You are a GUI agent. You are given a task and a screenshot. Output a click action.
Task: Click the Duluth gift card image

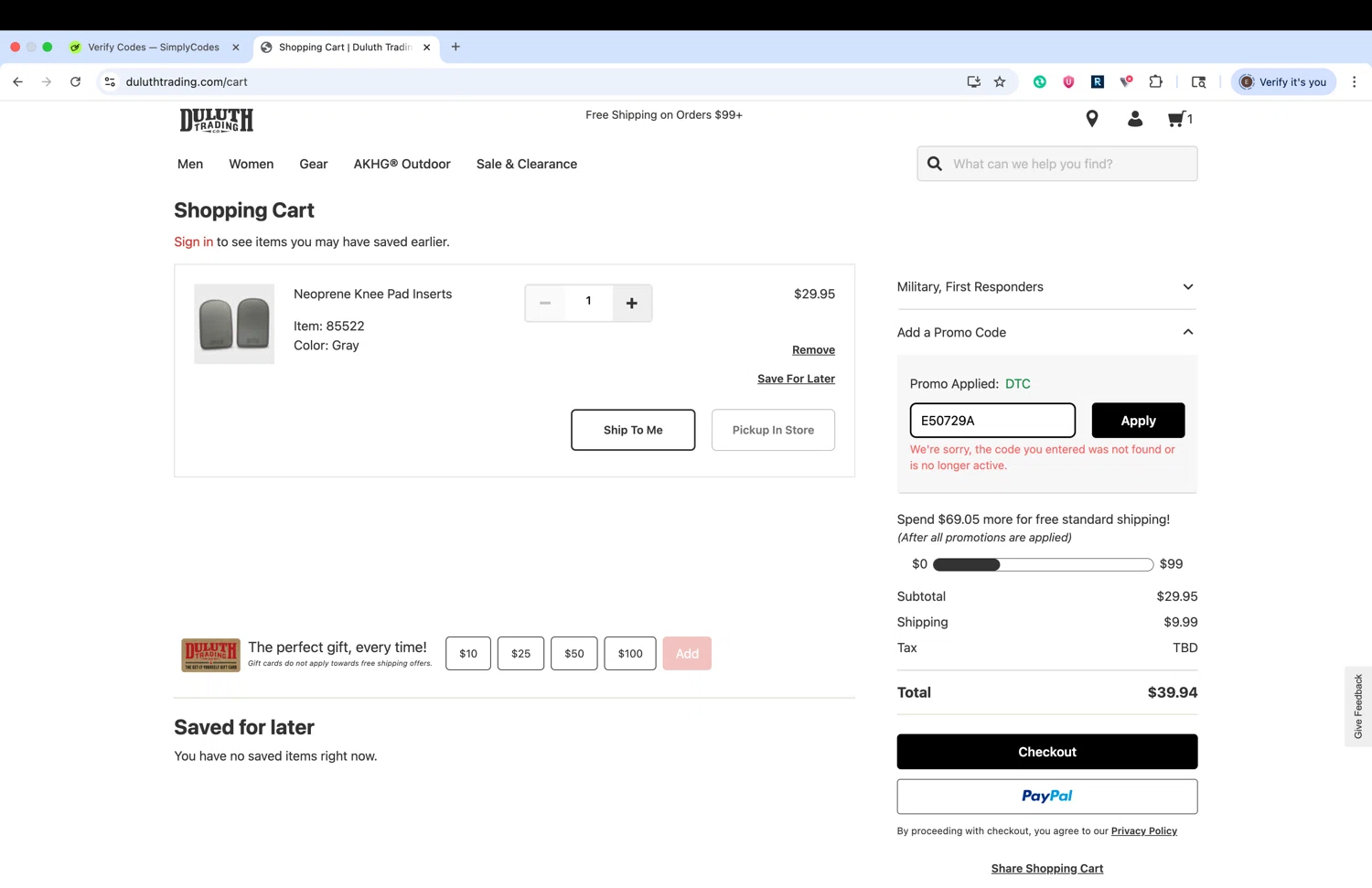coord(210,655)
